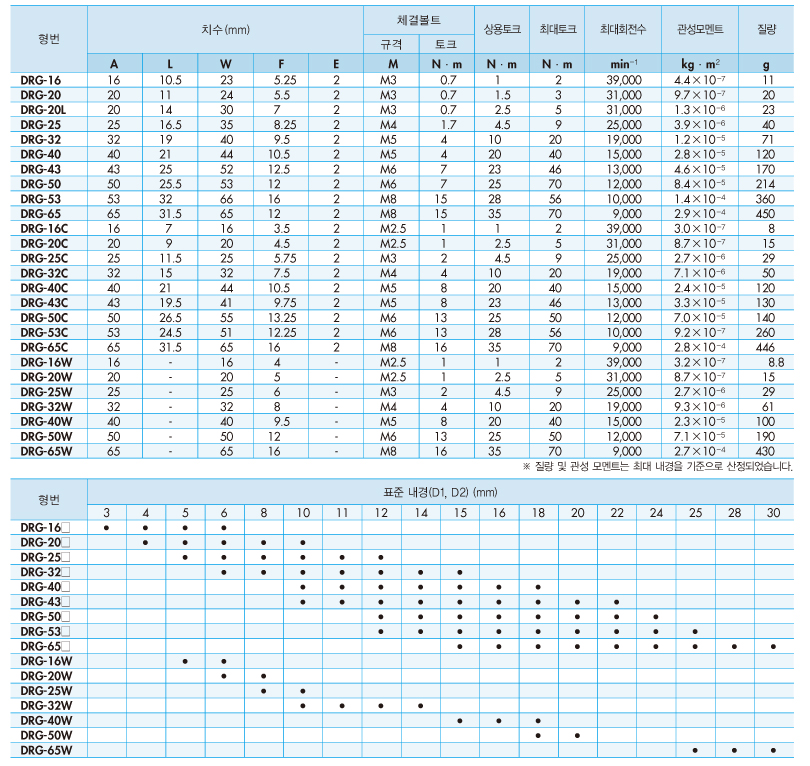810x766 pixels.
Task: Select the bore size 30 column header
Action: 773,513
